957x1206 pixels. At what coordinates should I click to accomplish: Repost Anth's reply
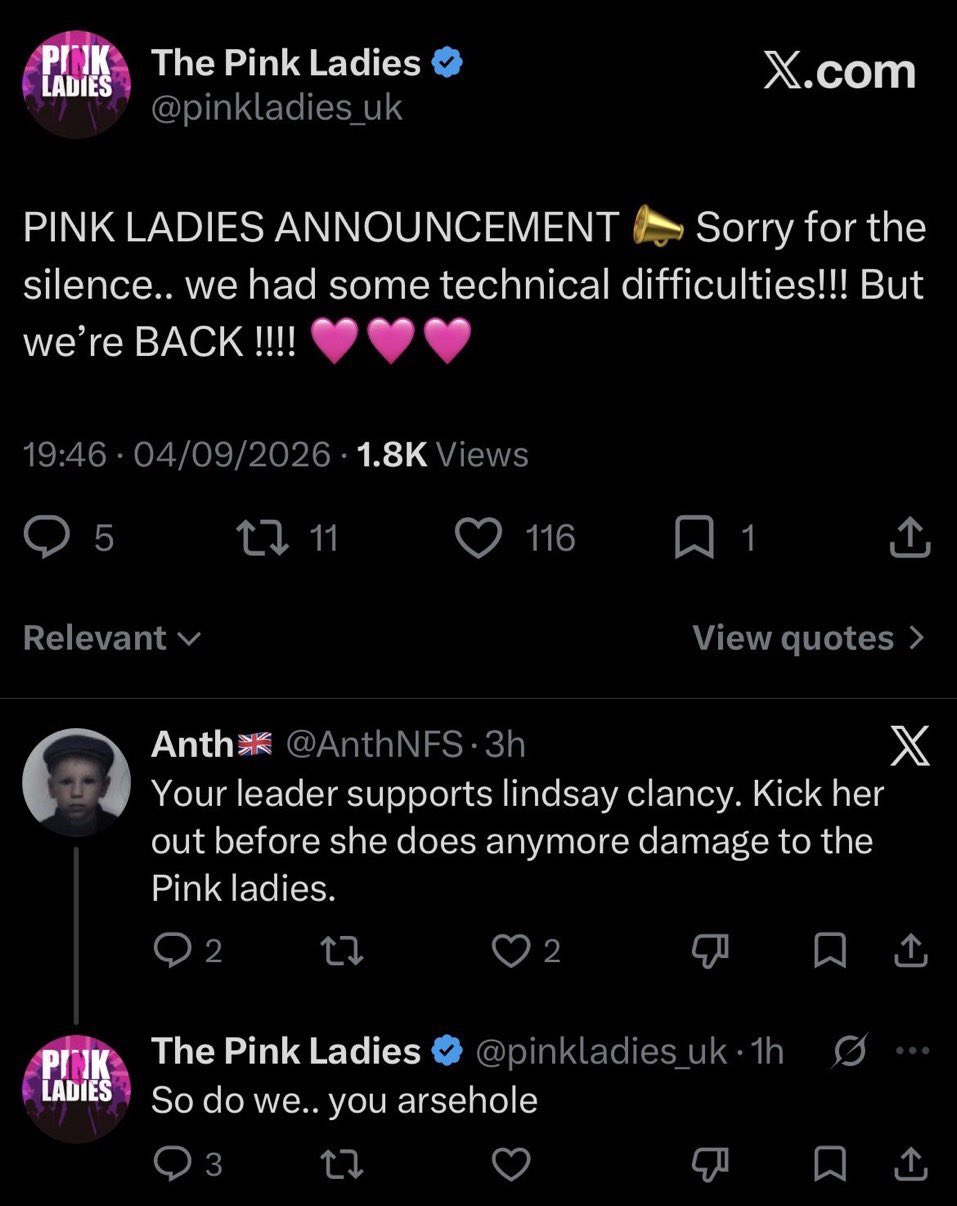[x=345, y=952]
